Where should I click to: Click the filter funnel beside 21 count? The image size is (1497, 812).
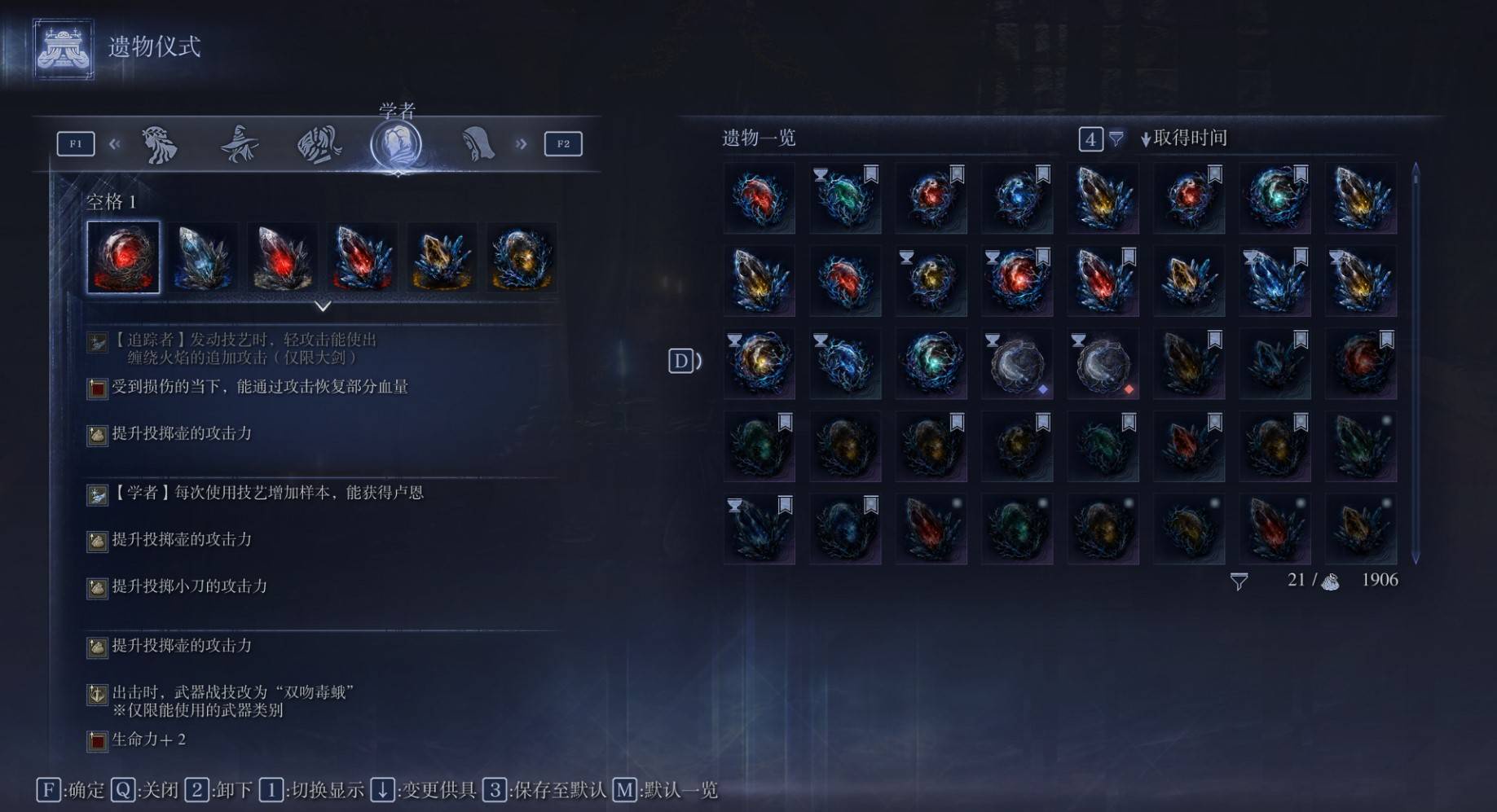click(x=1239, y=582)
